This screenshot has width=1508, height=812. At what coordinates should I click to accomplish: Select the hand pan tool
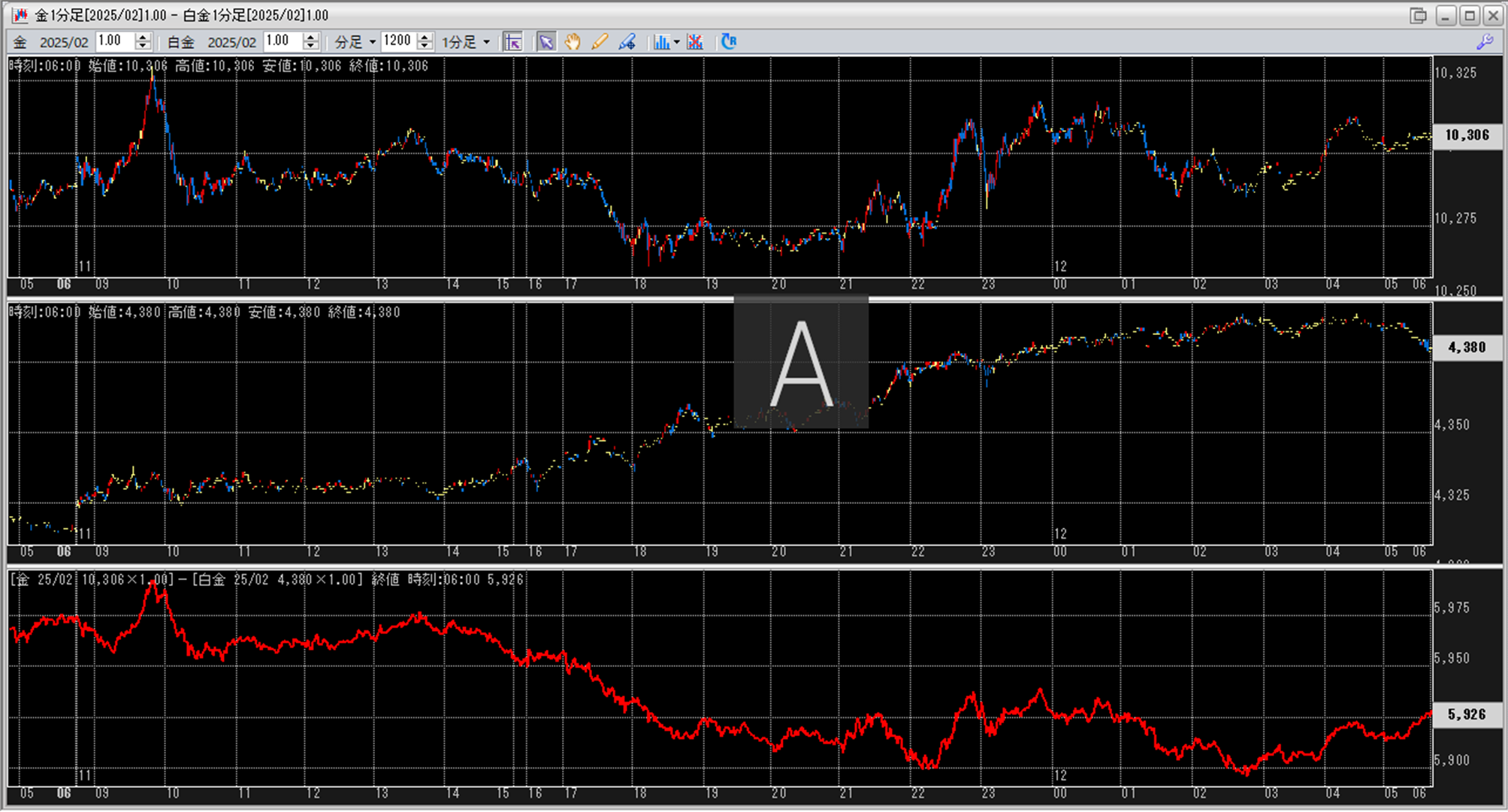[573, 42]
